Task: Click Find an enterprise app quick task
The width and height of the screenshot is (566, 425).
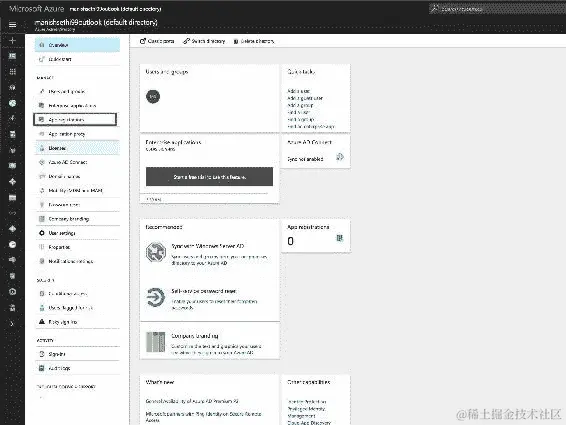Action: (x=311, y=127)
